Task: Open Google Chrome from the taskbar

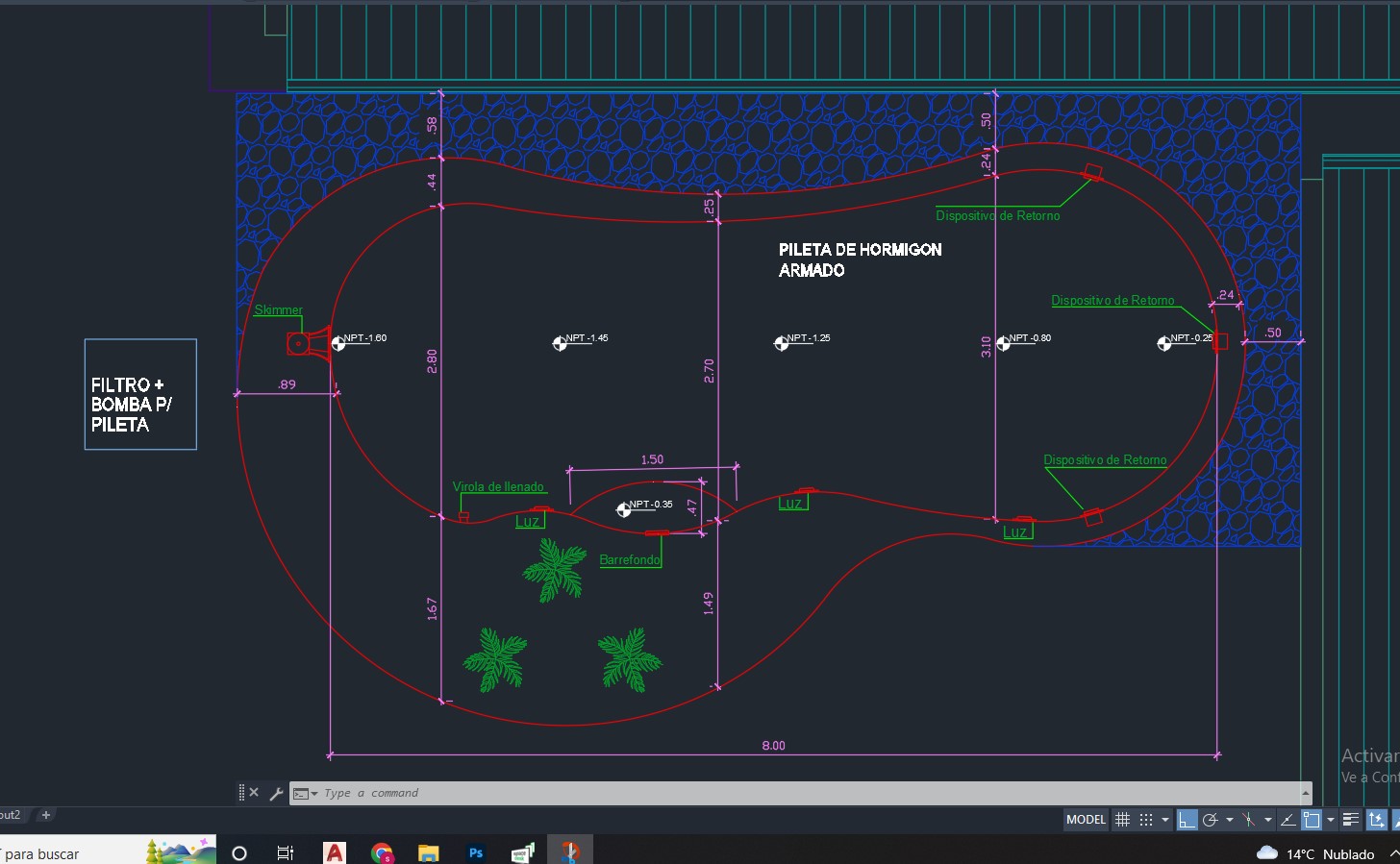Action: click(382, 852)
